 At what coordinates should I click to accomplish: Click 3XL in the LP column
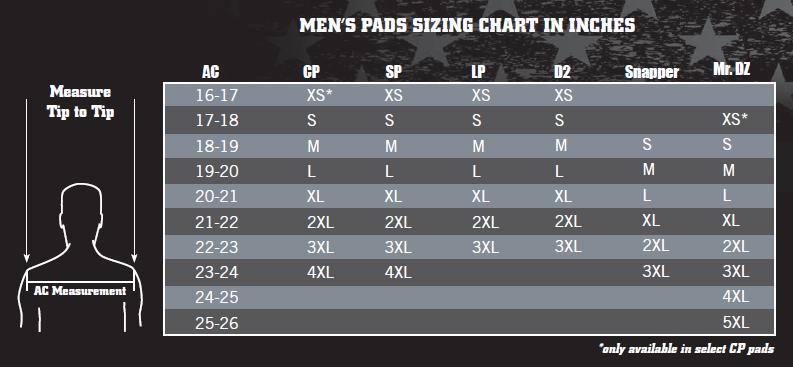[x=486, y=248]
